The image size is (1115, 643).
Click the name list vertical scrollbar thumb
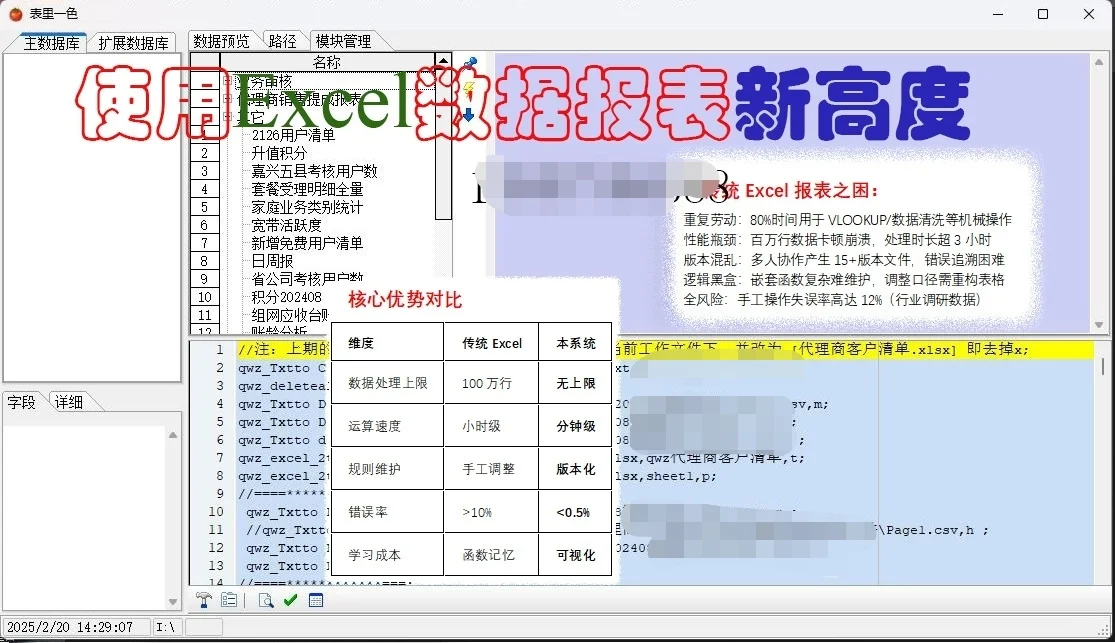click(x=443, y=144)
